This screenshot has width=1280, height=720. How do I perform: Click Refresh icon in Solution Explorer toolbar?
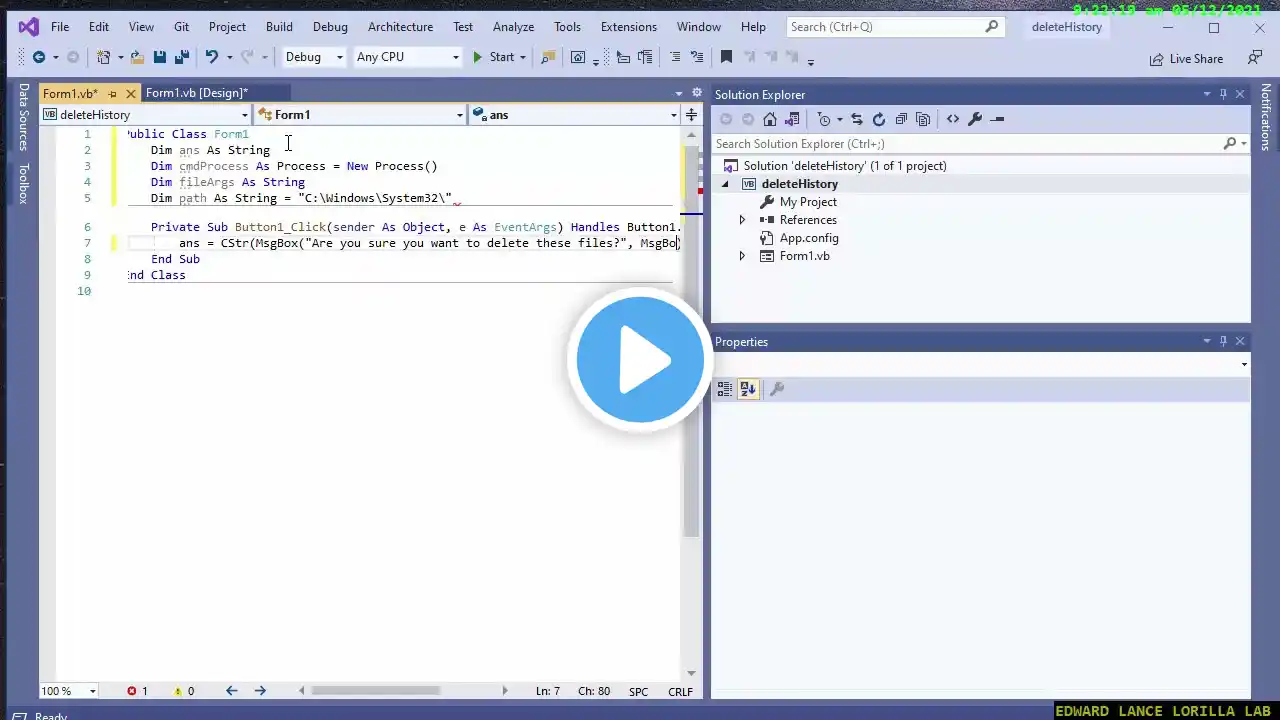pyautogui.click(x=878, y=119)
